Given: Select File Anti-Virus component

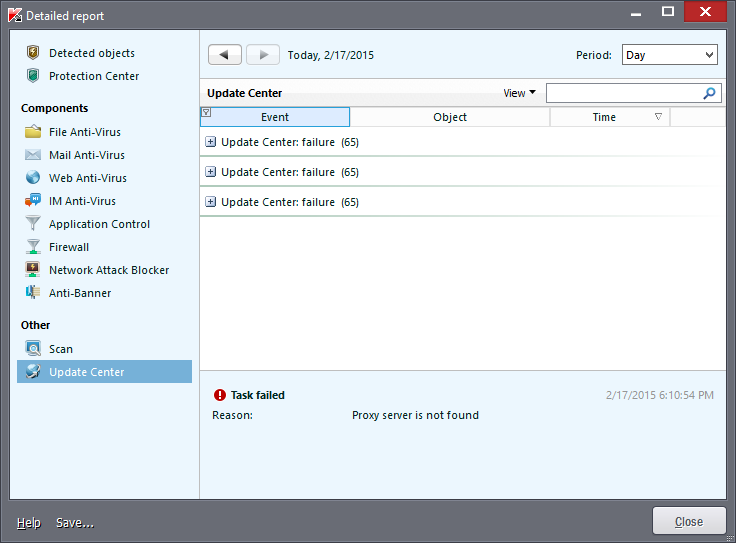Looking at the screenshot, I should (x=84, y=132).
